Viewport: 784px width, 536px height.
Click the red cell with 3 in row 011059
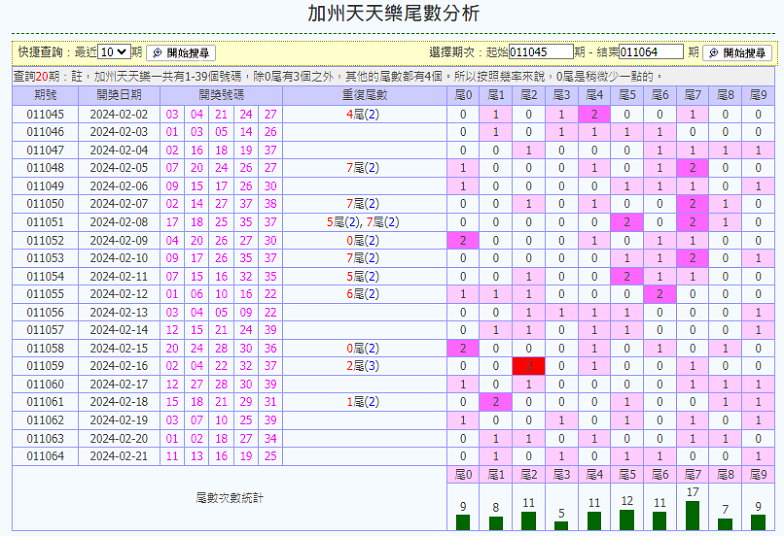click(x=528, y=366)
